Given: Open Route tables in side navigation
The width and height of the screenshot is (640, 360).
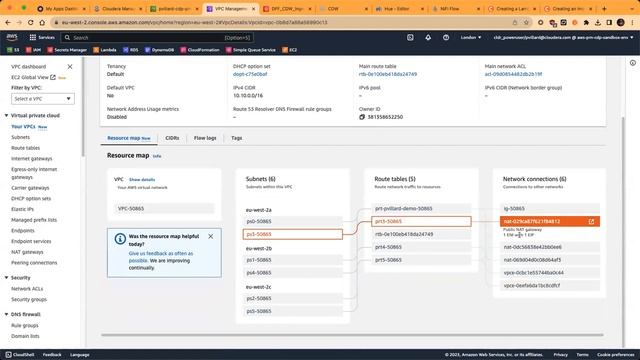Looking at the screenshot, I should point(26,148).
